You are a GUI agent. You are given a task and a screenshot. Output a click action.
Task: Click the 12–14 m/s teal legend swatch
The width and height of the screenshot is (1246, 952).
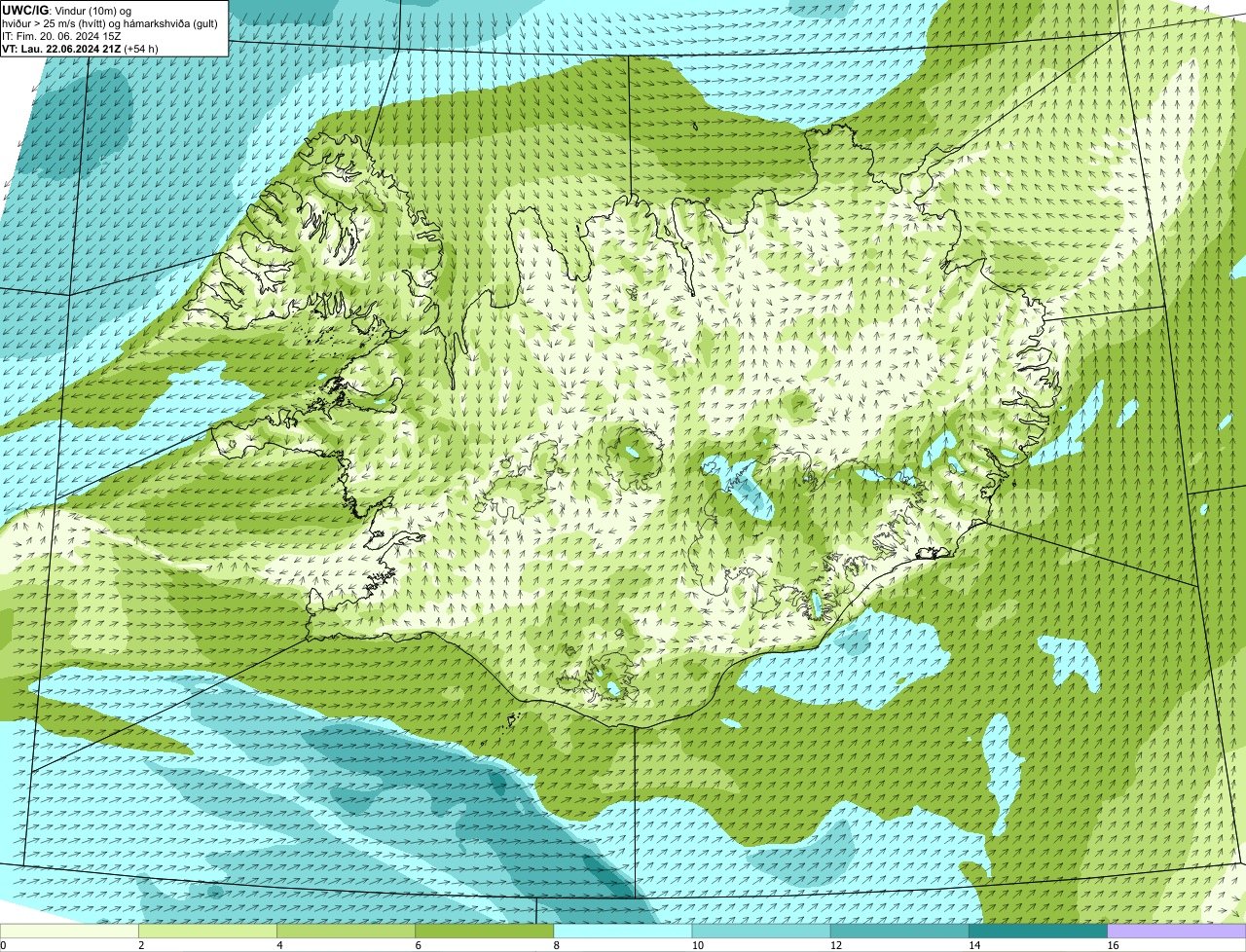(x=899, y=931)
